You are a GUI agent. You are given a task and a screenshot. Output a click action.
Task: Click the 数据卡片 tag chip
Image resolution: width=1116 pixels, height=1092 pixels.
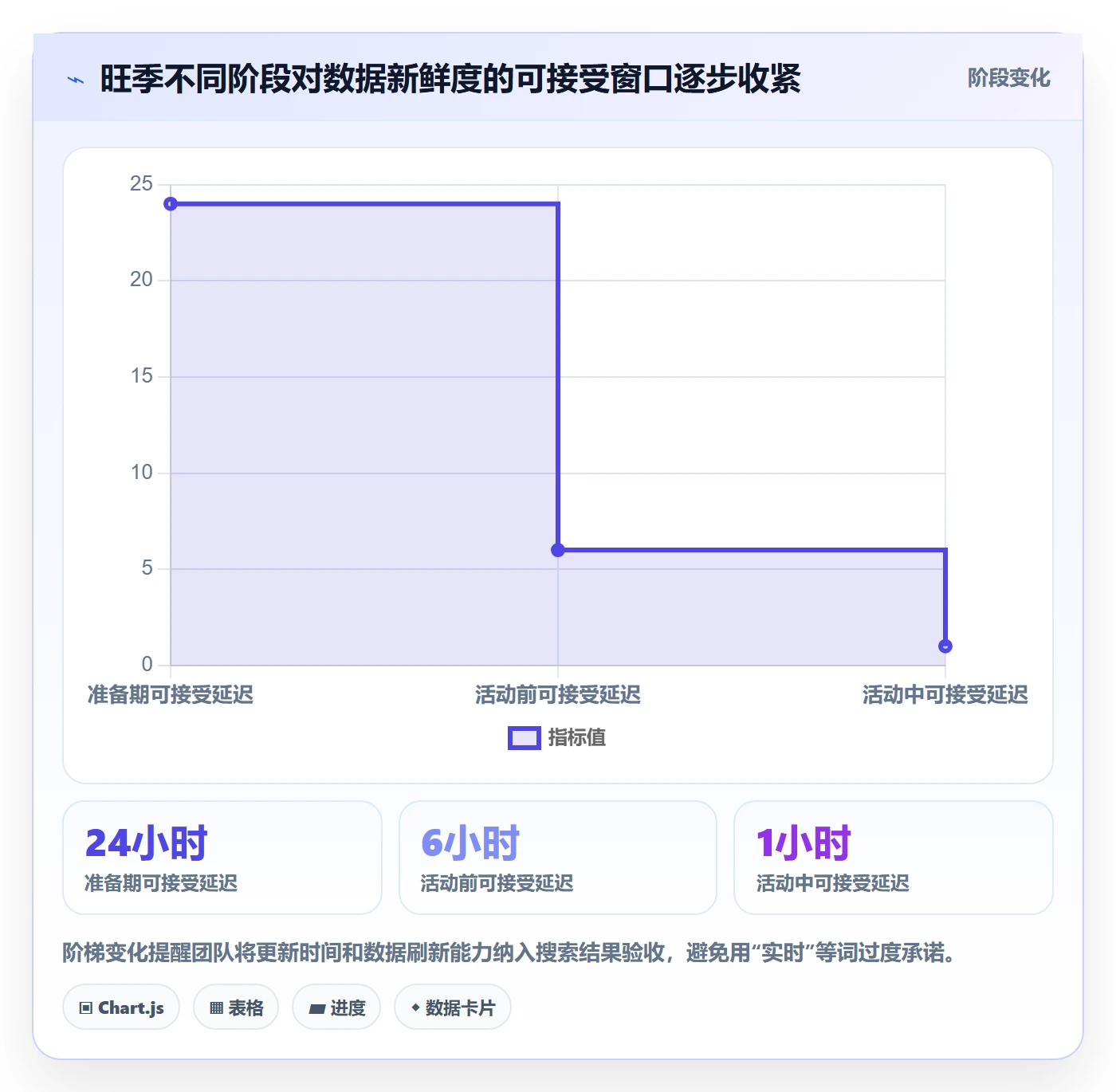pos(453,1008)
